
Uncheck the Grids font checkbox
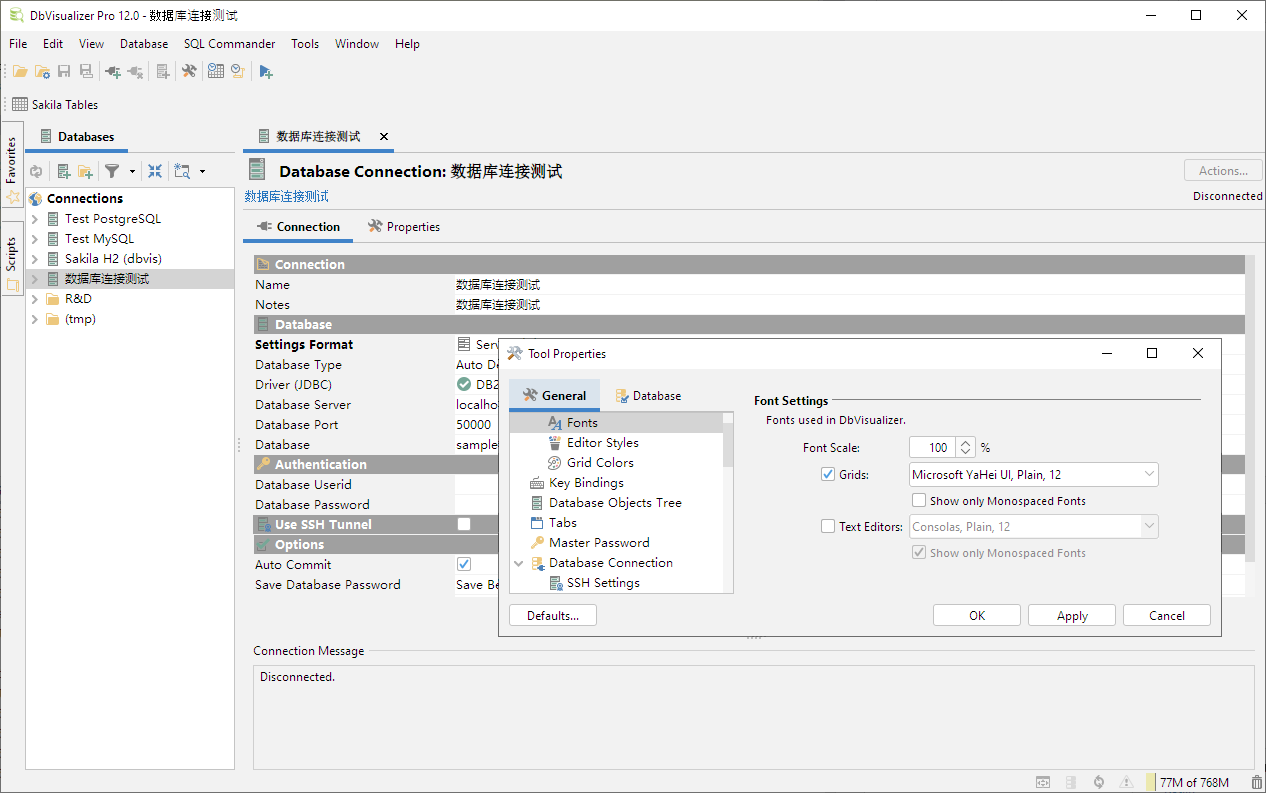point(828,475)
